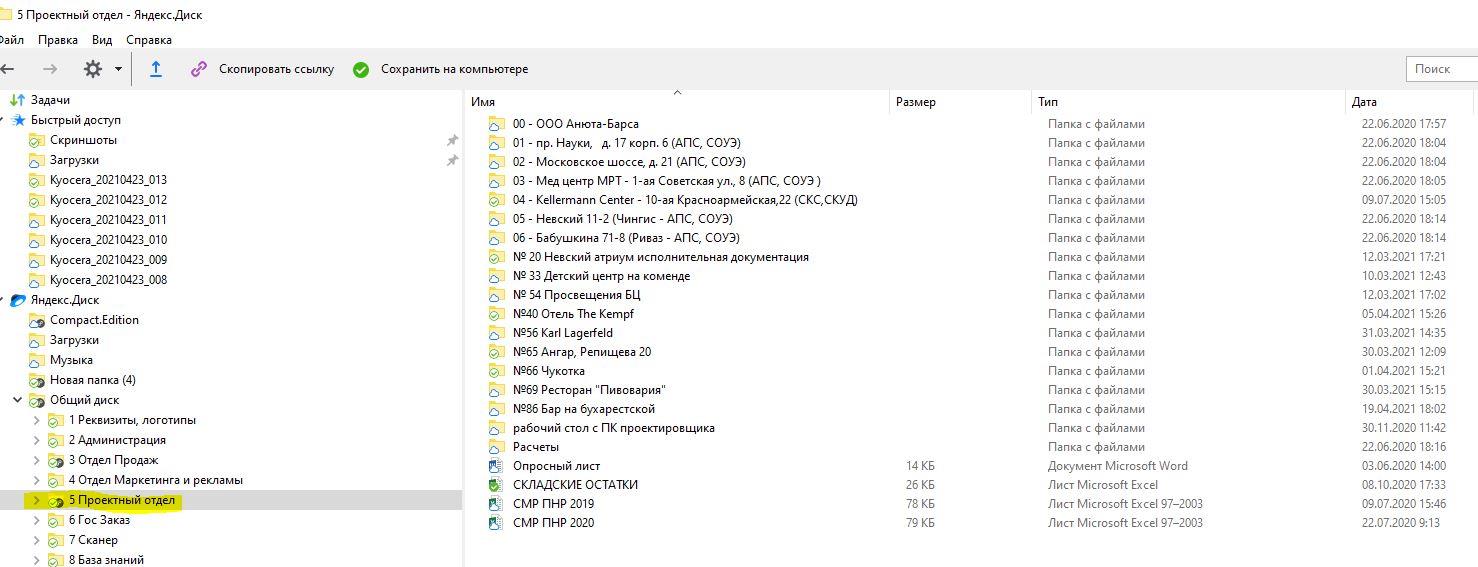Click into the Поиск search field

pos(1441,68)
